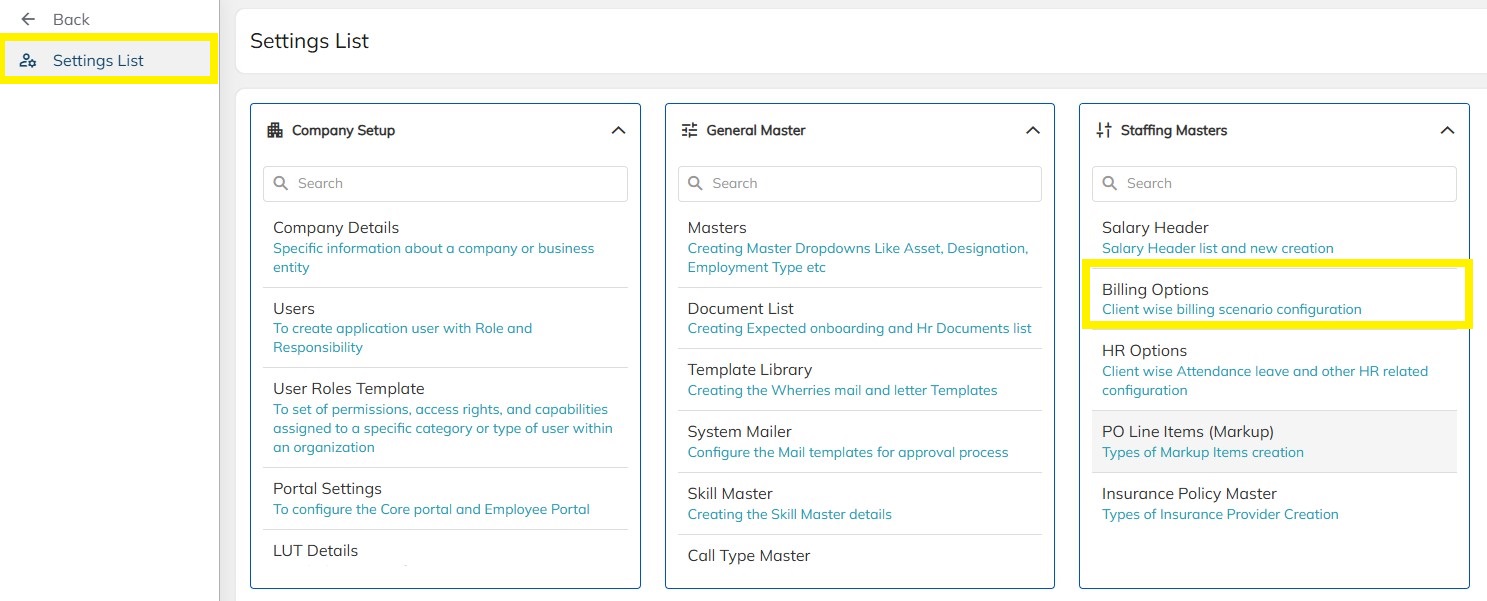Open the Template Library entry

click(749, 370)
